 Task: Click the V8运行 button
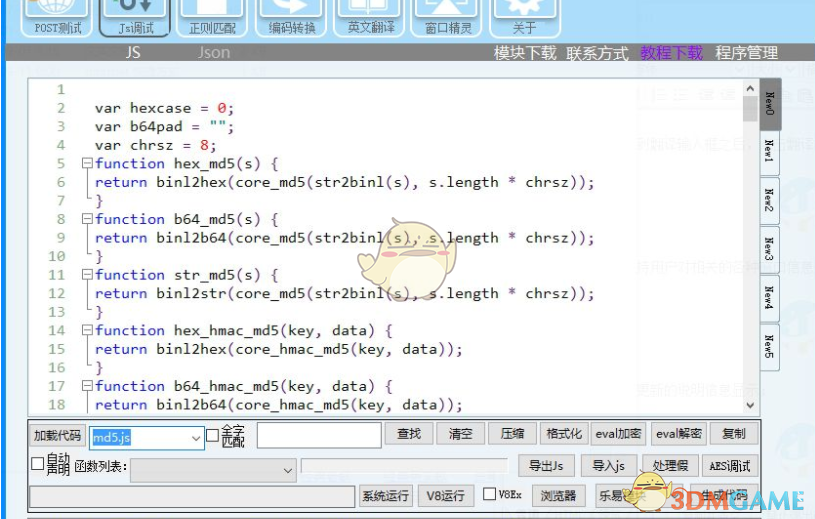[445, 496]
